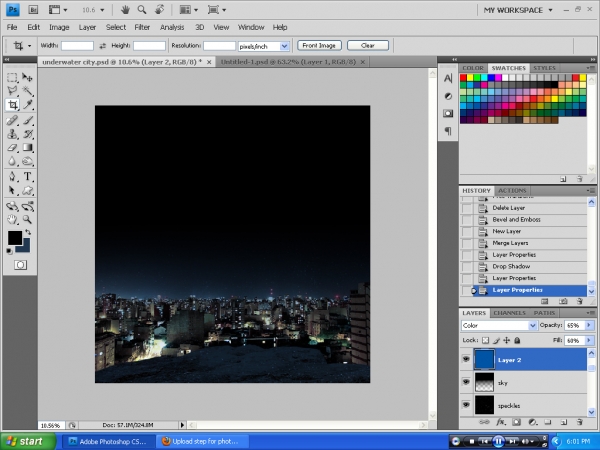Launch Bridge from the application bar
This screenshot has height=450, width=600.
(33, 10)
